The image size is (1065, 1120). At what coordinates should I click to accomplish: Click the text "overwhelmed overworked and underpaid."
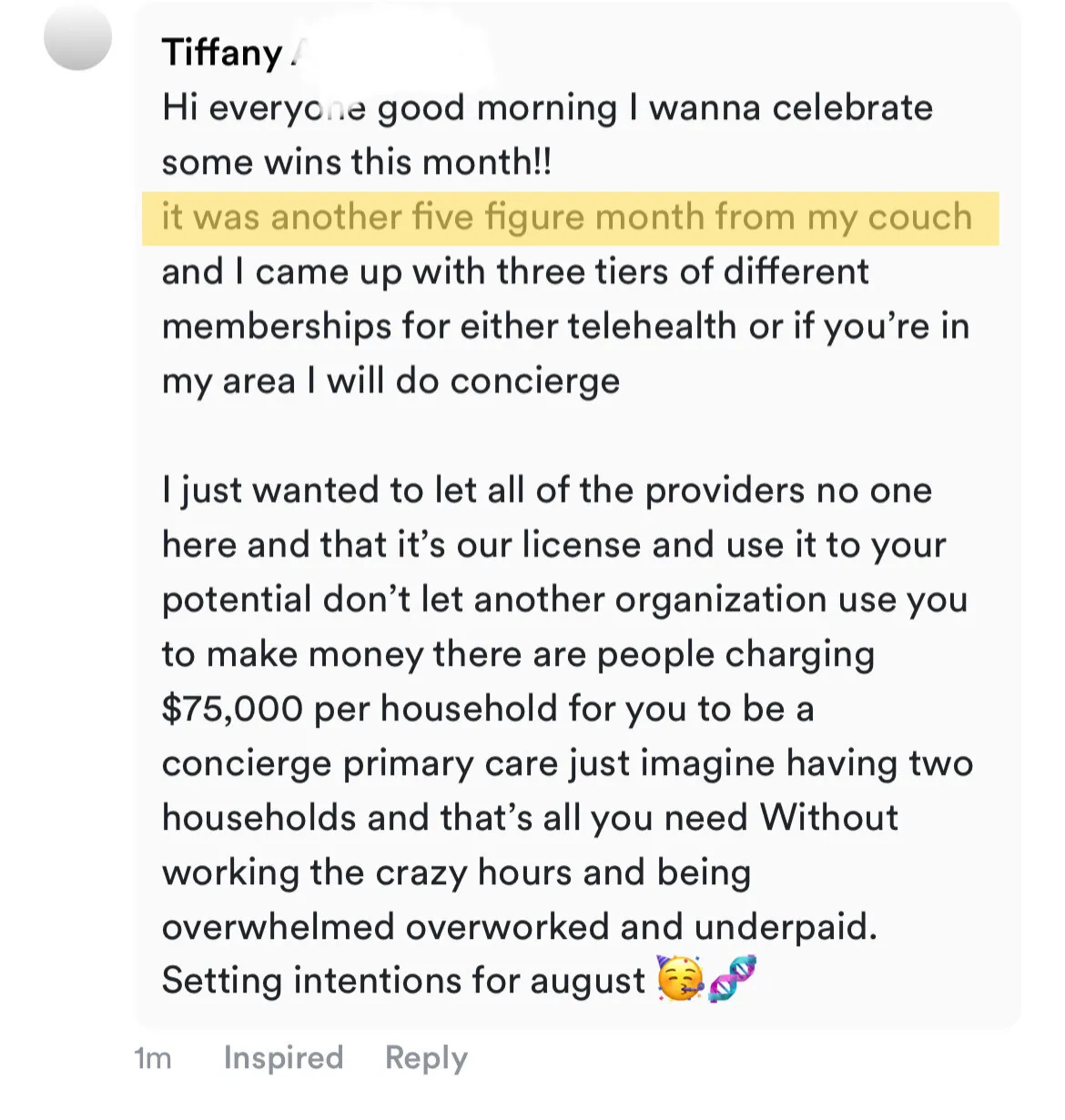pyautogui.click(x=519, y=926)
